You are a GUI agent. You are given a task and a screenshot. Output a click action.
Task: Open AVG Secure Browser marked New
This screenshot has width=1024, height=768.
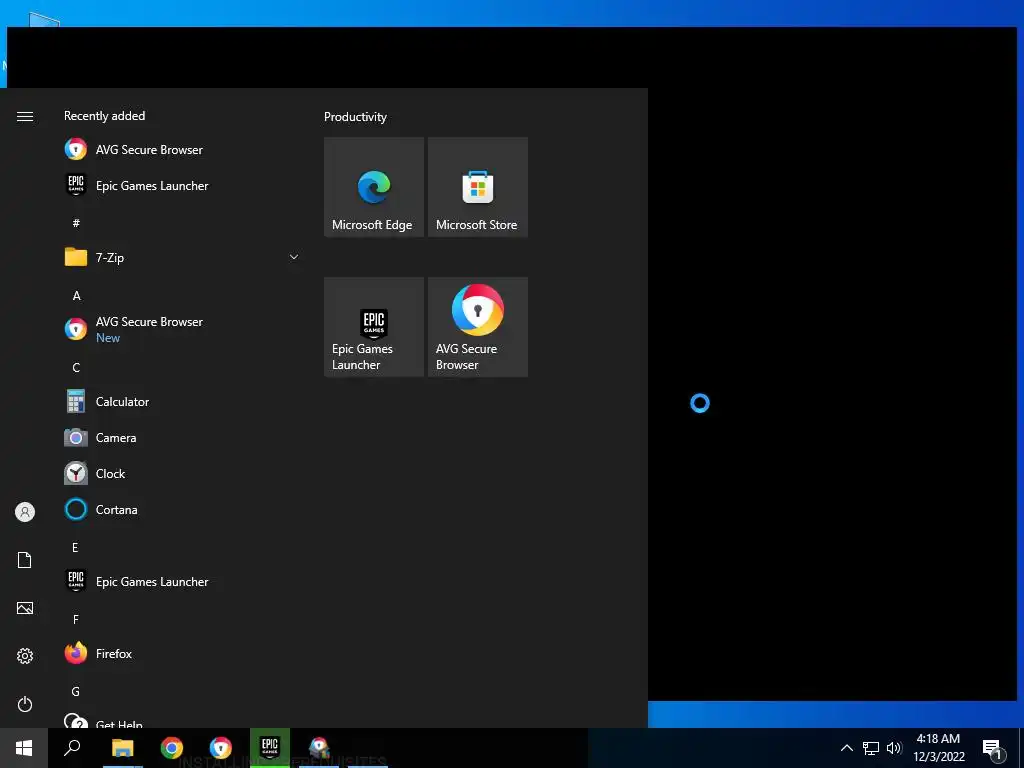[x=182, y=329]
